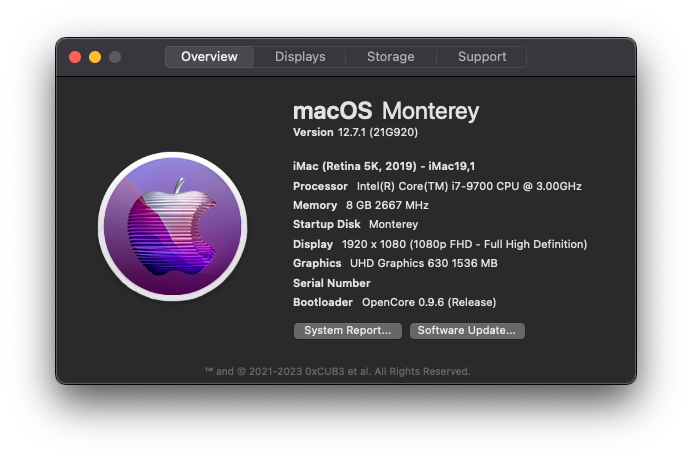Open the Displays tab

coord(300,57)
